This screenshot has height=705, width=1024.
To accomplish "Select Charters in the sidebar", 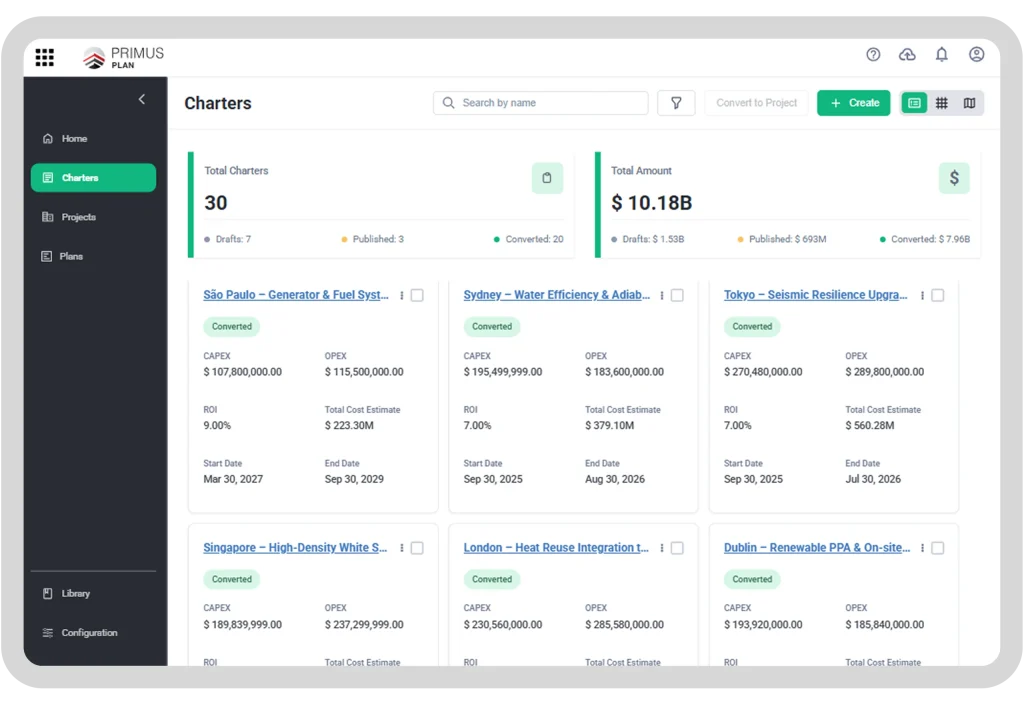I will click(x=93, y=178).
